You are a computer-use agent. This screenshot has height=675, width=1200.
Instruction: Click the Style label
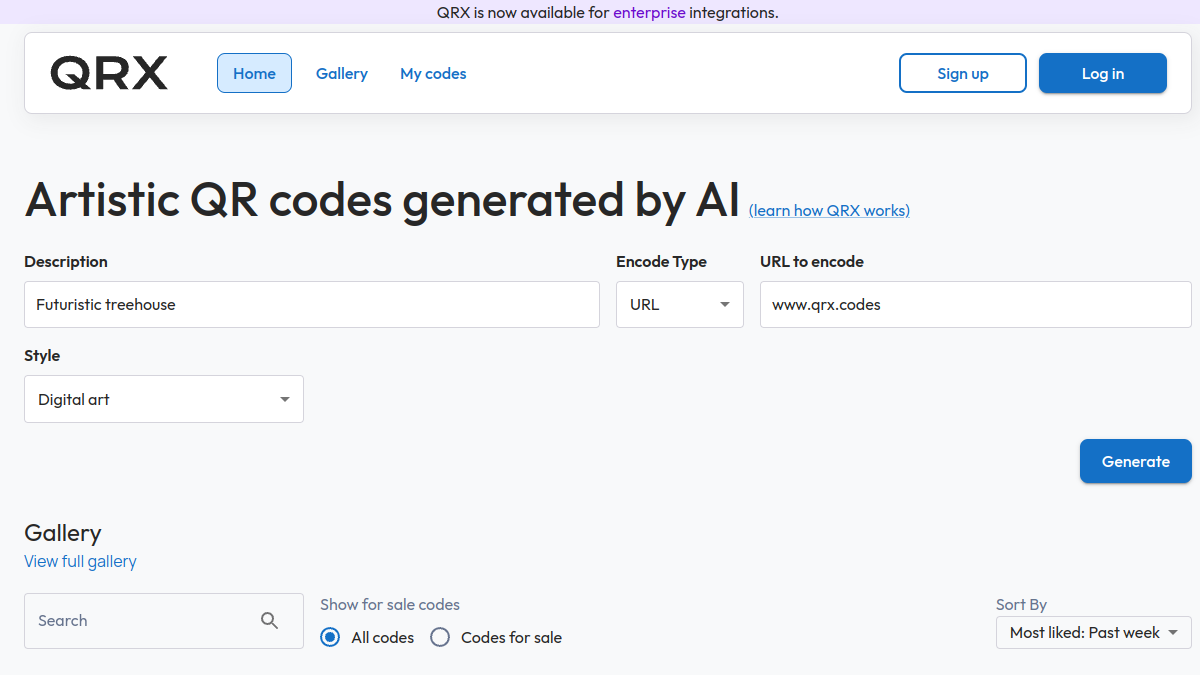[42, 355]
